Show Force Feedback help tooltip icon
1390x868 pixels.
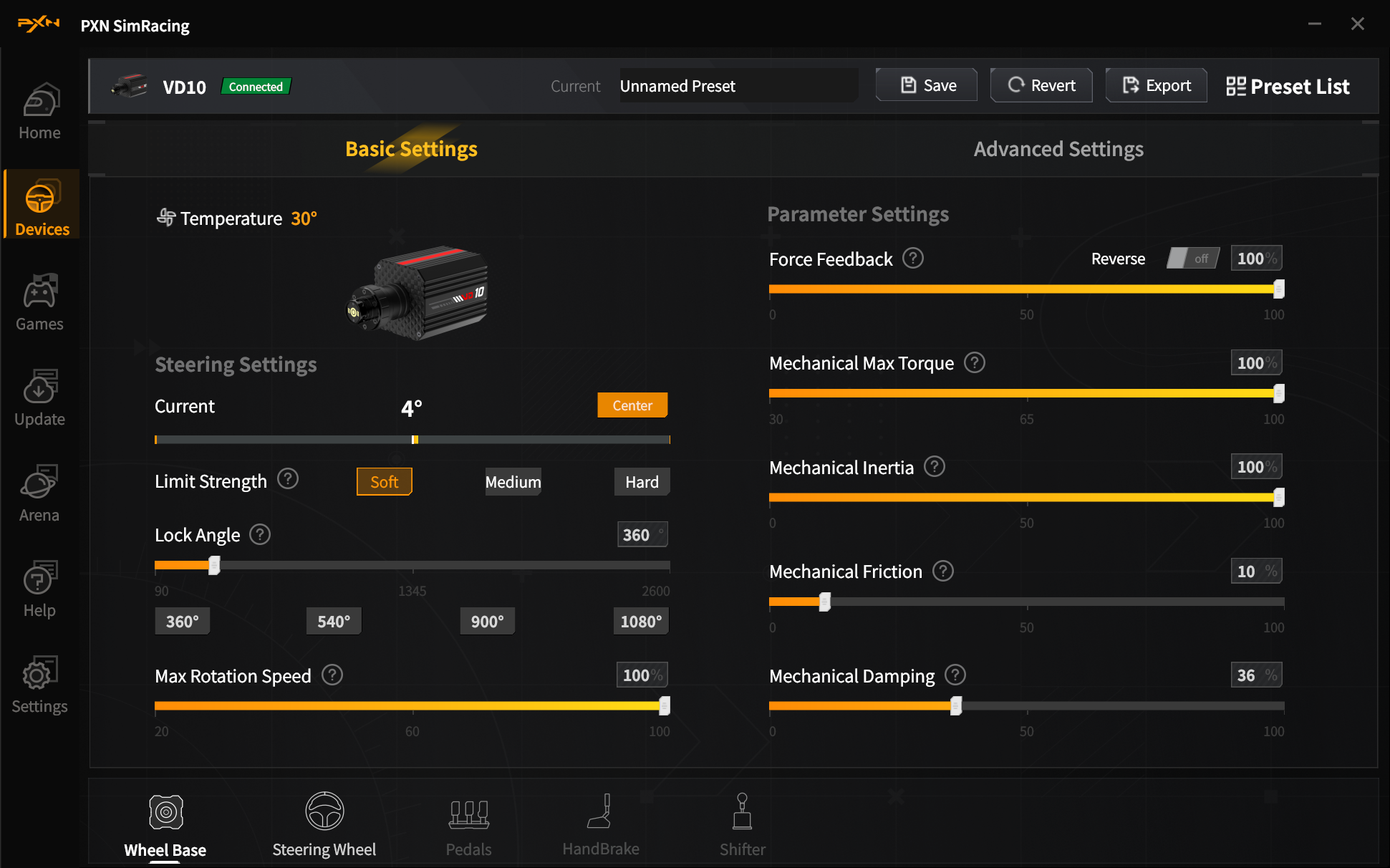point(913,258)
